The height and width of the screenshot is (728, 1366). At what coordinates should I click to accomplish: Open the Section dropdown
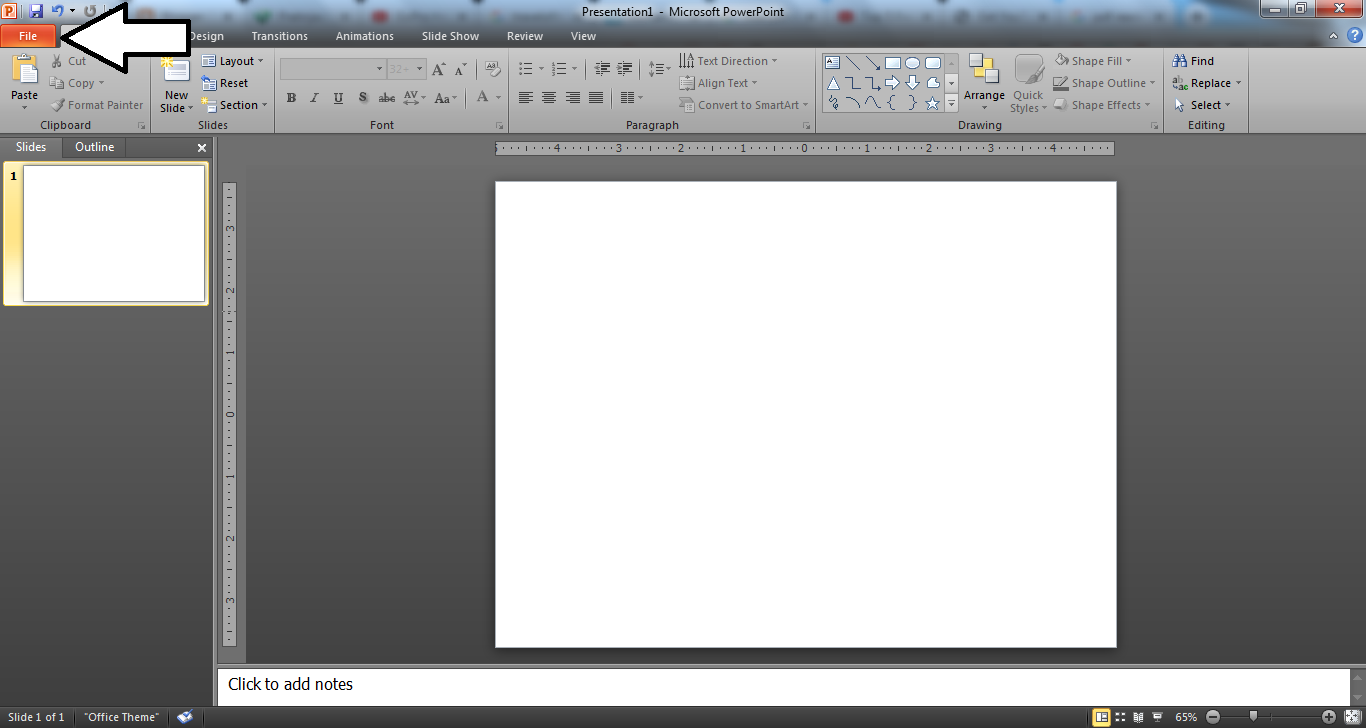(235, 105)
